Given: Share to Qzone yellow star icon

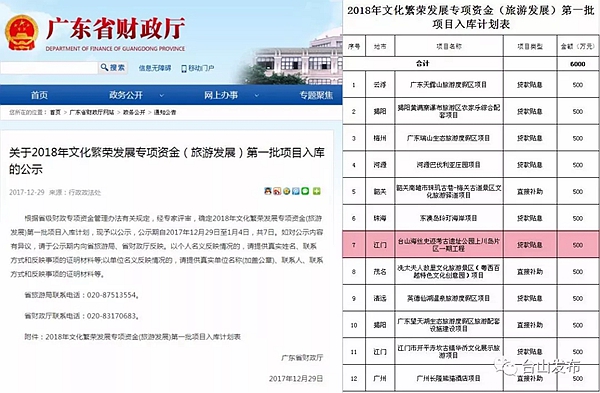Looking at the screenshot, I should pos(286,191).
